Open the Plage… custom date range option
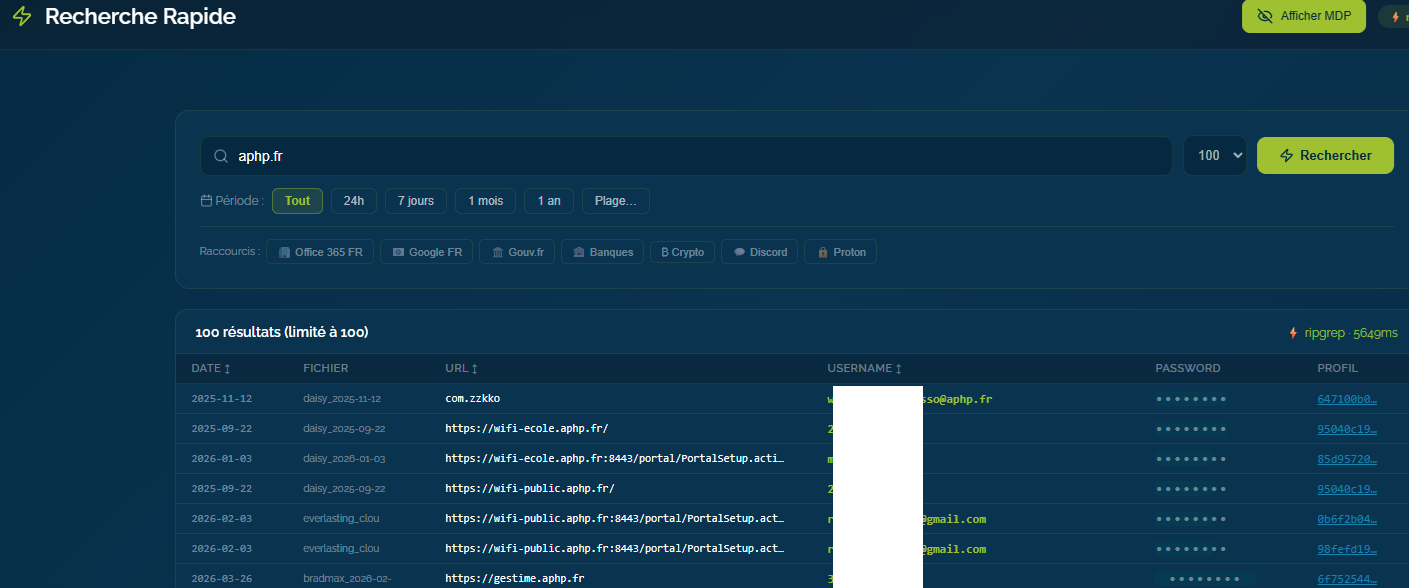 616,201
